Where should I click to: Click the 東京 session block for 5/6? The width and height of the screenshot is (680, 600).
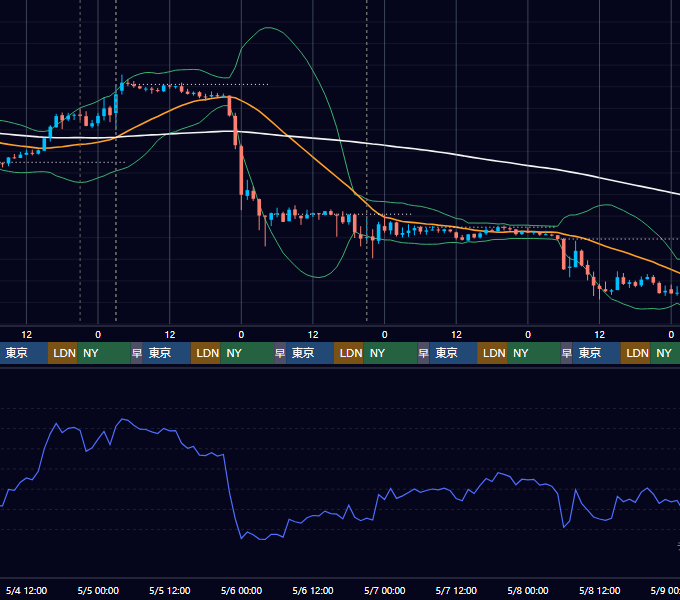[310, 353]
